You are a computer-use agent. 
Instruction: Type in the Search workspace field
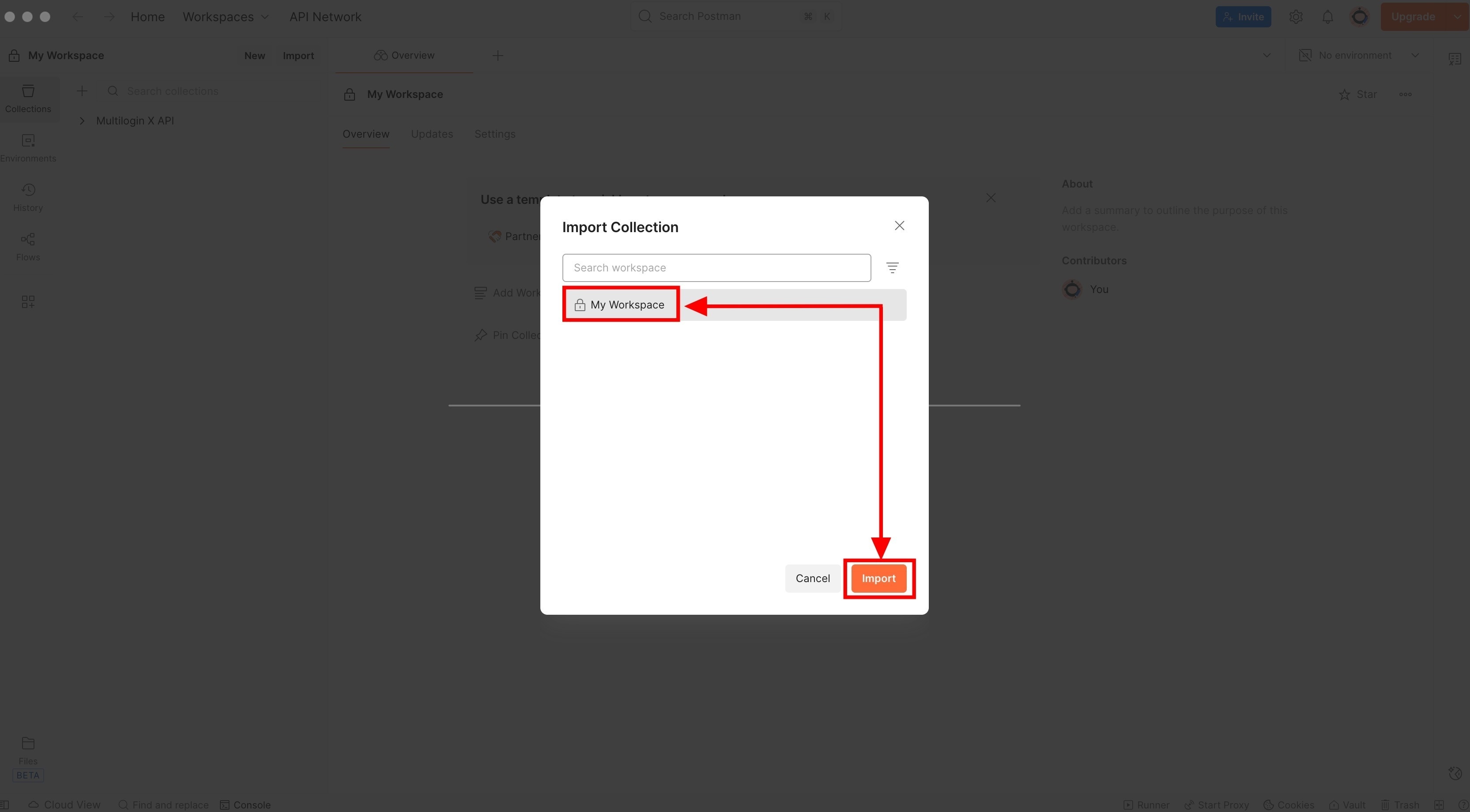click(716, 267)
